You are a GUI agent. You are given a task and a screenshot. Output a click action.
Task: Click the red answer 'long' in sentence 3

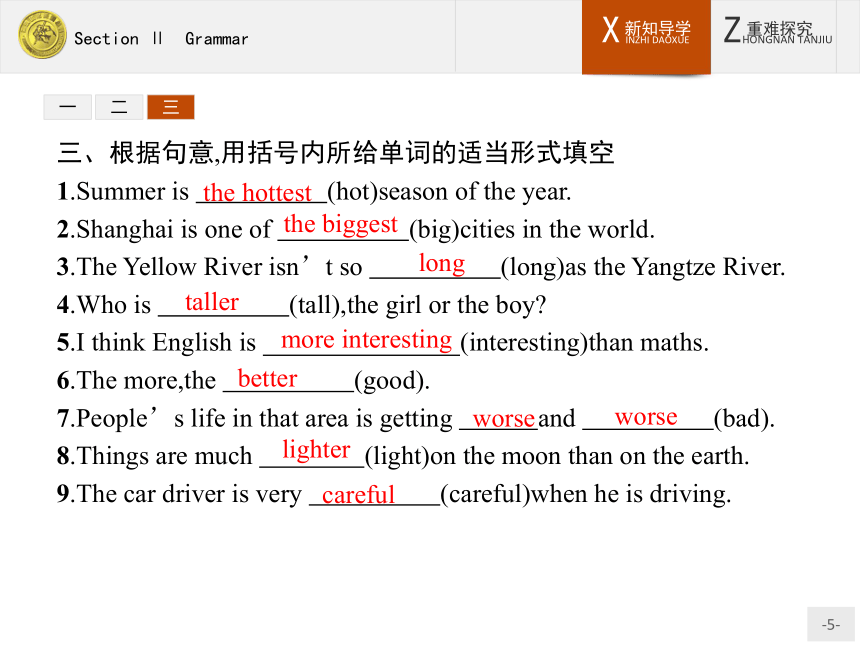pyautogui.click(x=442, y=264)
